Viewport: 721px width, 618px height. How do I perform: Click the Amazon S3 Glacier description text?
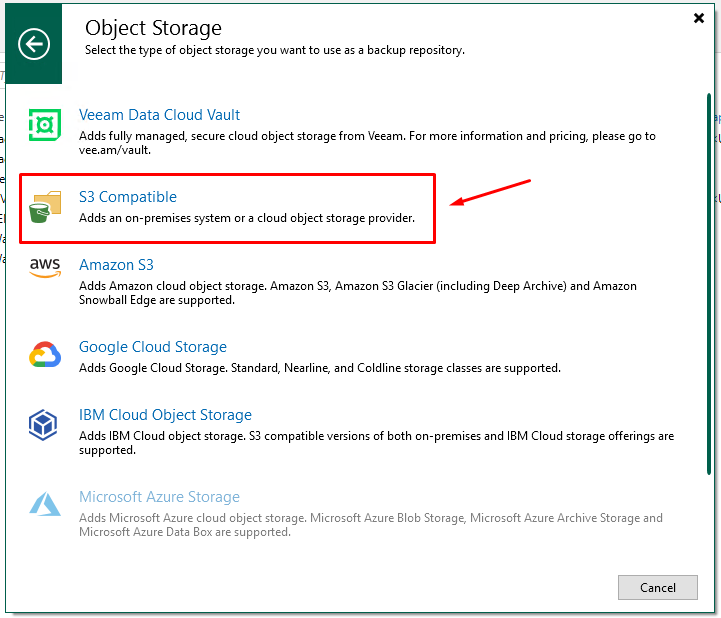358,292
